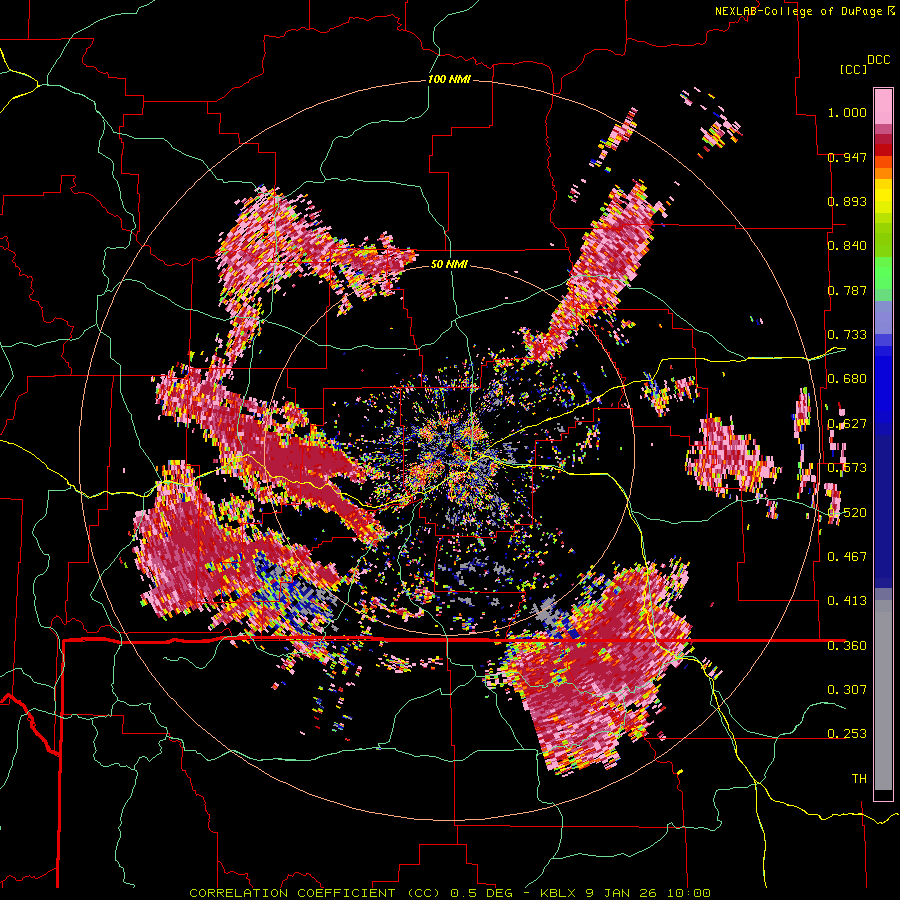Click the 0.840 legend value
The height and width of the screenshot is (900, 900).
(x=847, y=245)
